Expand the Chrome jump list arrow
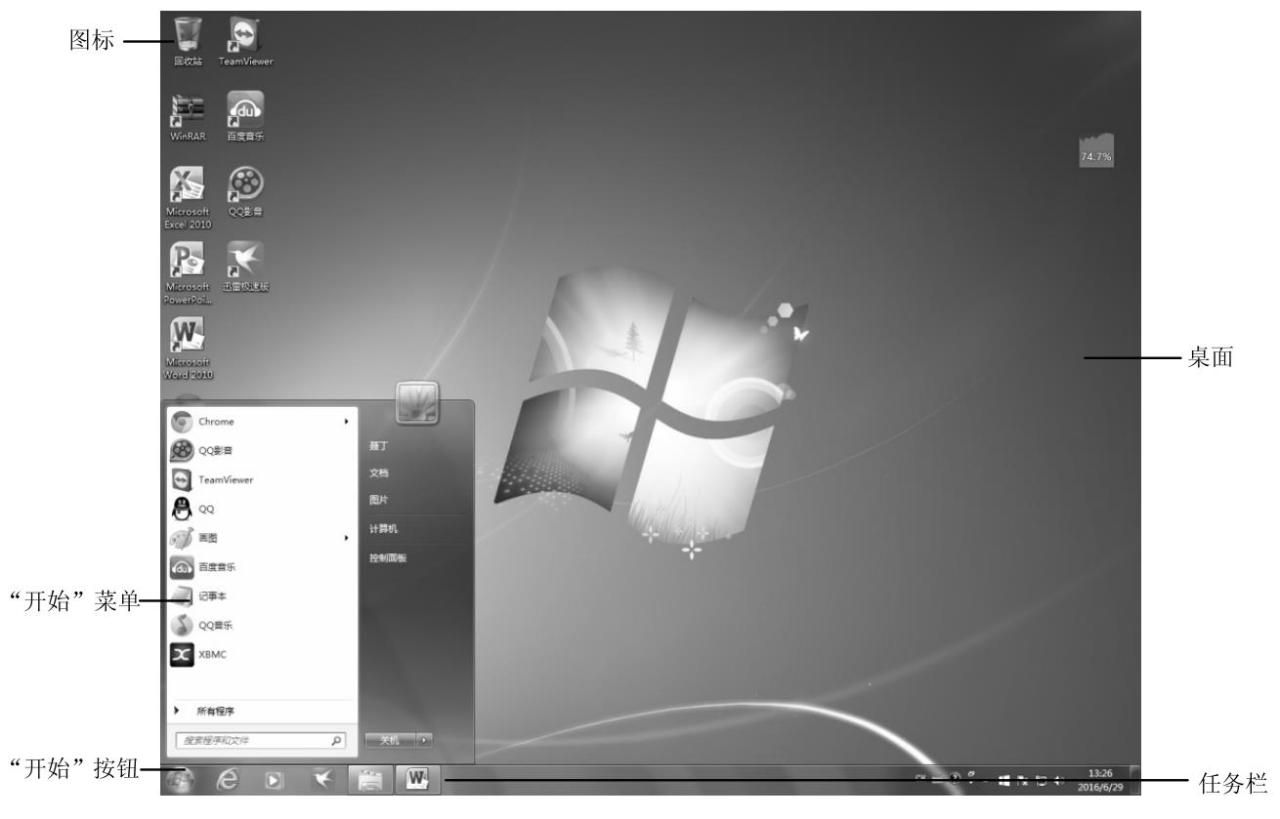This screenshot has height=819, width=1280. (345, 422)
